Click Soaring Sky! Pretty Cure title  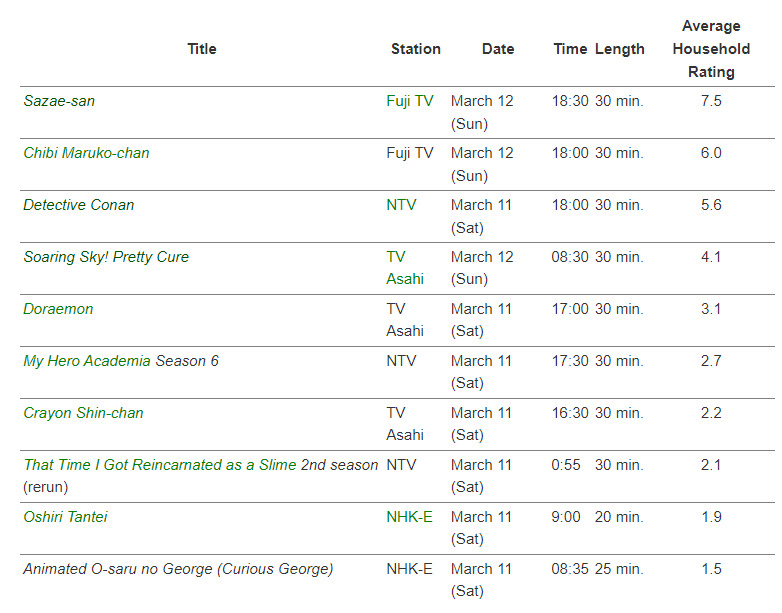point(106,257)
